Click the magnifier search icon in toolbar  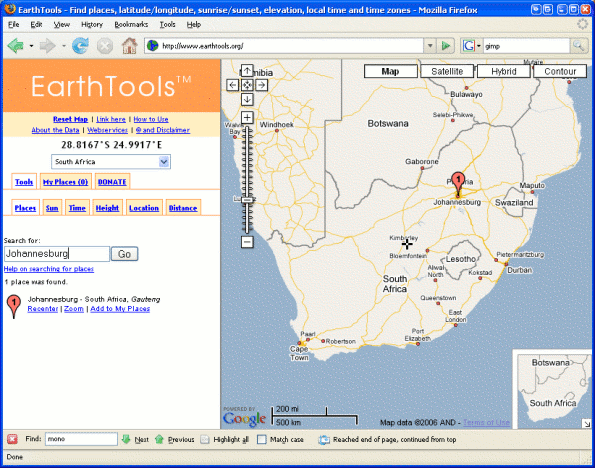point(578,46)
